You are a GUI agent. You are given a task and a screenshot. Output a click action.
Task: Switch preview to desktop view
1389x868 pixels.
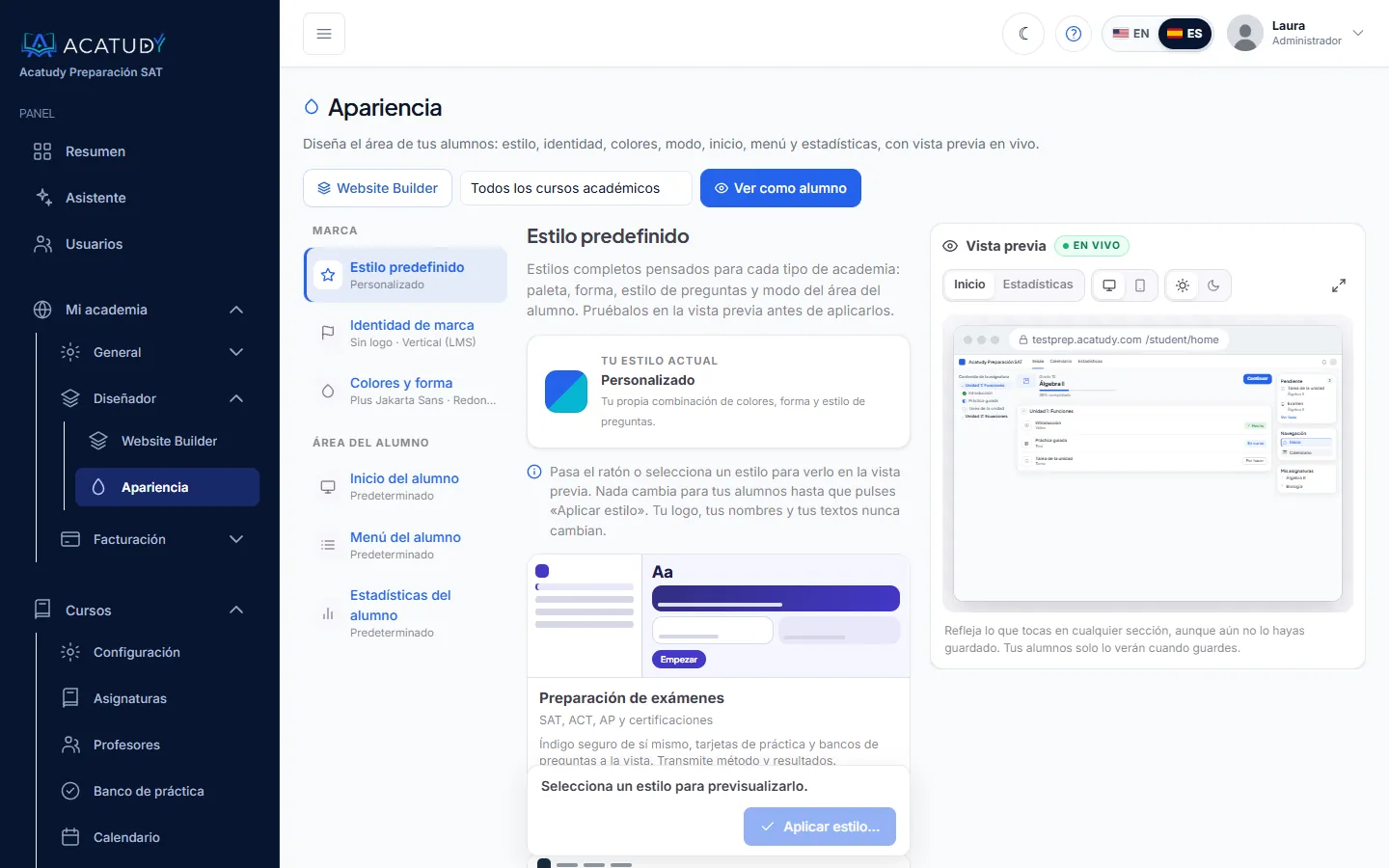coord(1109,285)
